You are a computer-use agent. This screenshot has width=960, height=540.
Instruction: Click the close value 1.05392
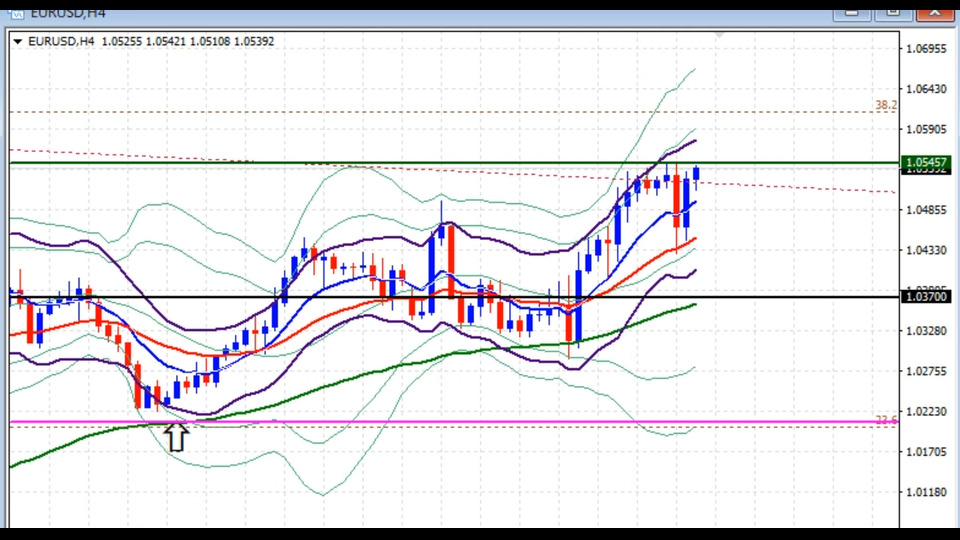click(254, 42)
